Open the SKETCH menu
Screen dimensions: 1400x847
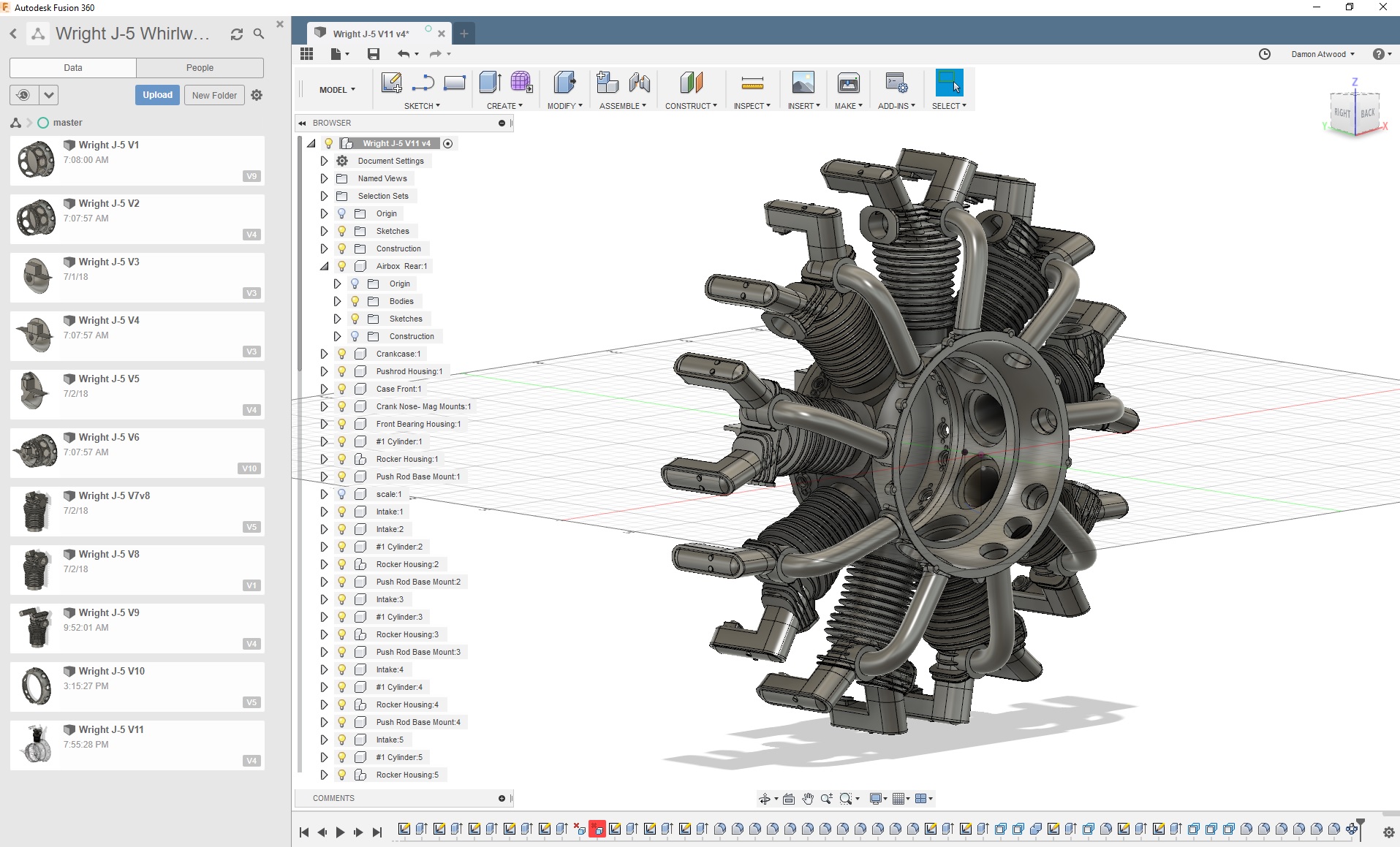coord(422,106)
